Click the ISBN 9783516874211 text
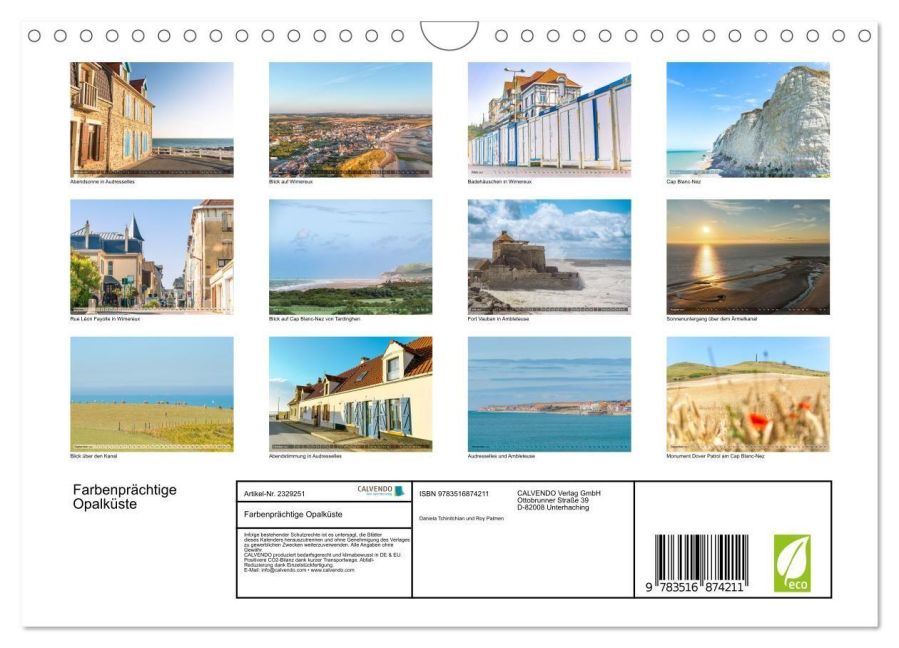Screen dimensions: 899x648 click(x=454, y=494)
